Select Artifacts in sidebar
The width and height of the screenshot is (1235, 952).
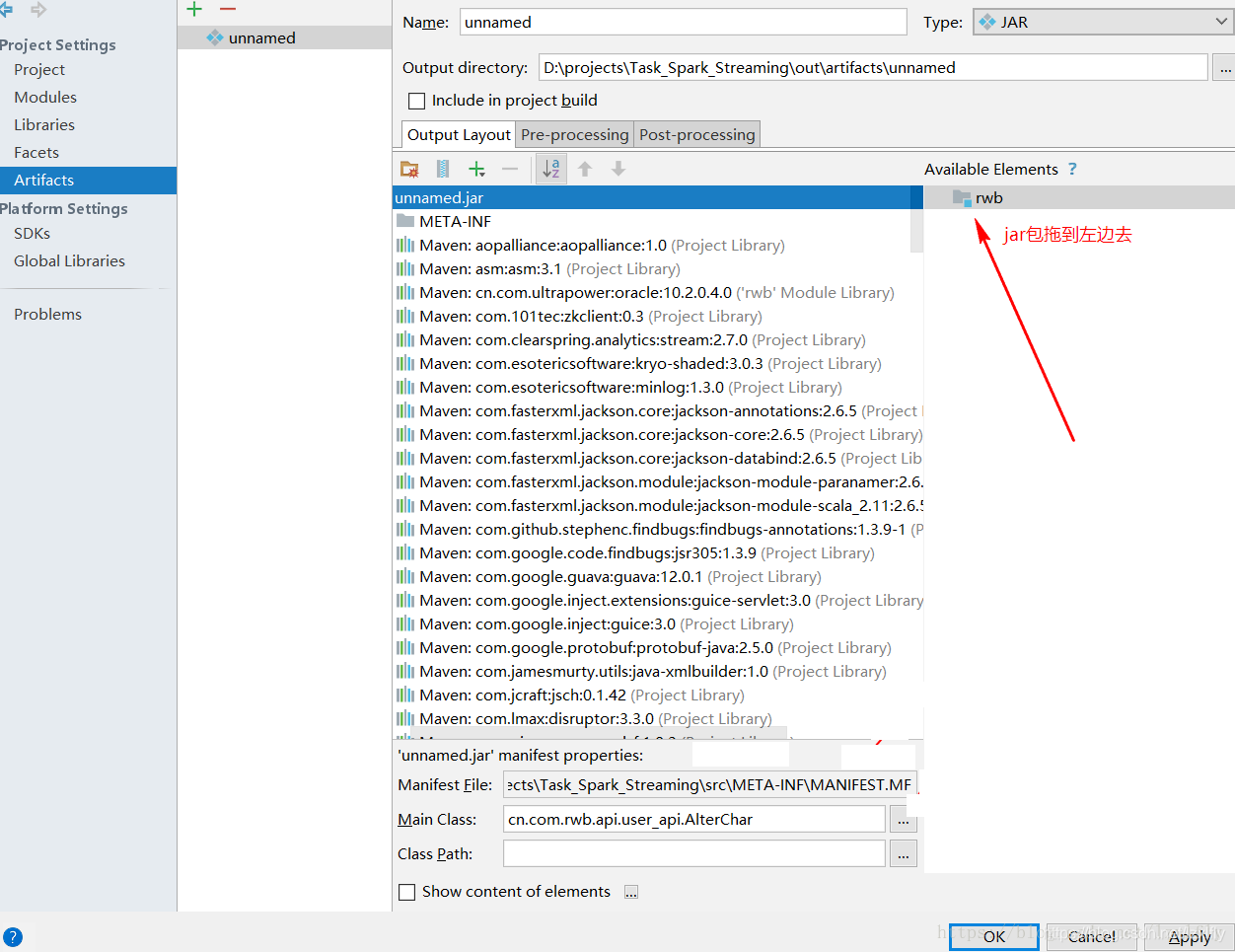(x=88, y=180)
